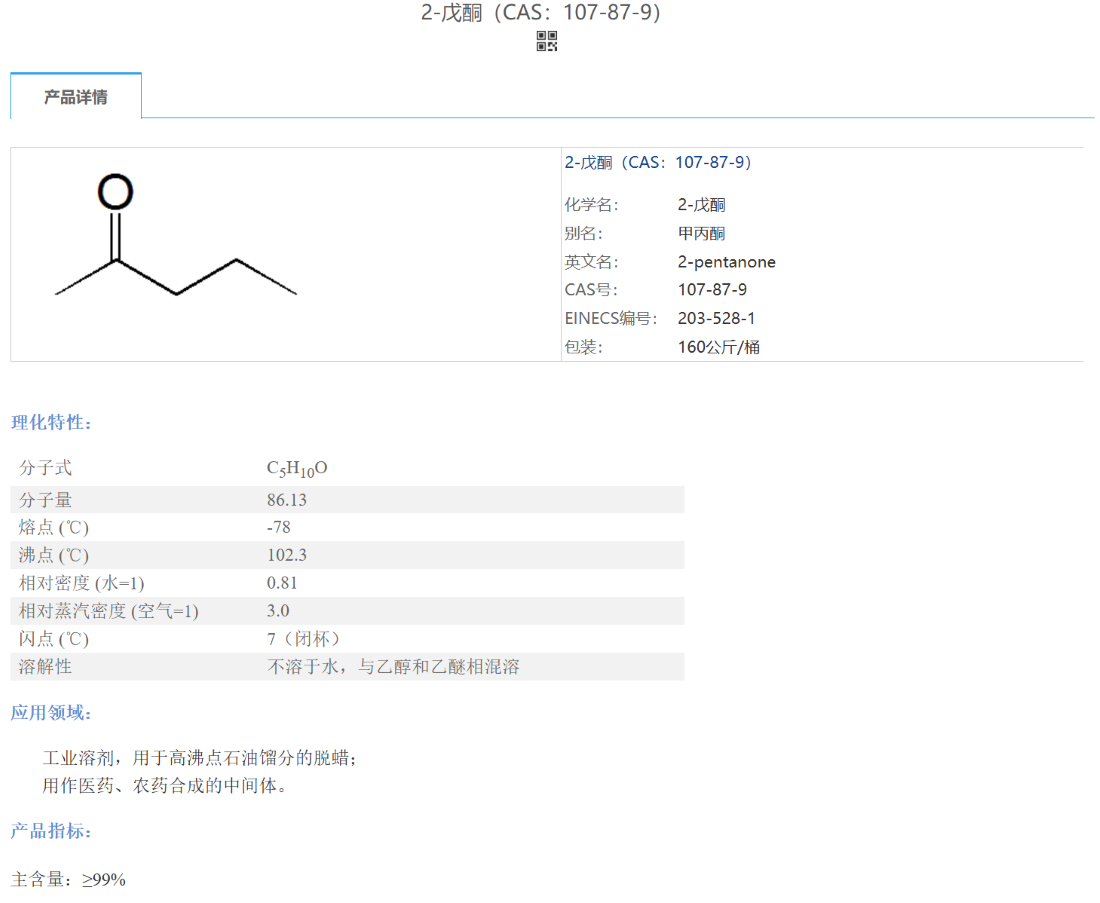This screenshot has height=903, width=1100.
Task: Select the molecular formula C5H10O
Action: [297, 469]
